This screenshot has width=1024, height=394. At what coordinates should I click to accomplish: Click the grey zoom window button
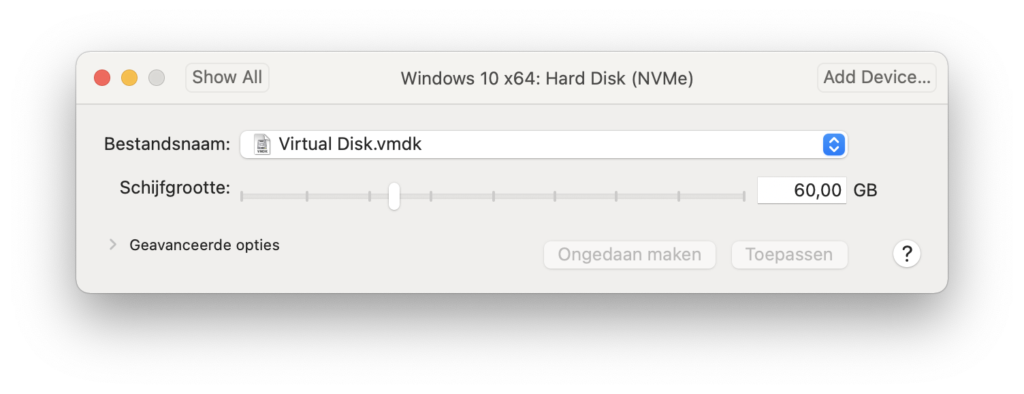(157, 78)
